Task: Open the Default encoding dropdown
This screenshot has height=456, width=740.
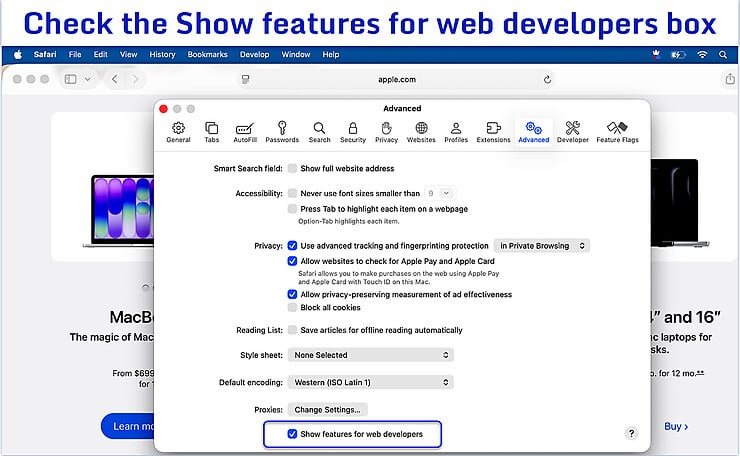Action: 370,382
